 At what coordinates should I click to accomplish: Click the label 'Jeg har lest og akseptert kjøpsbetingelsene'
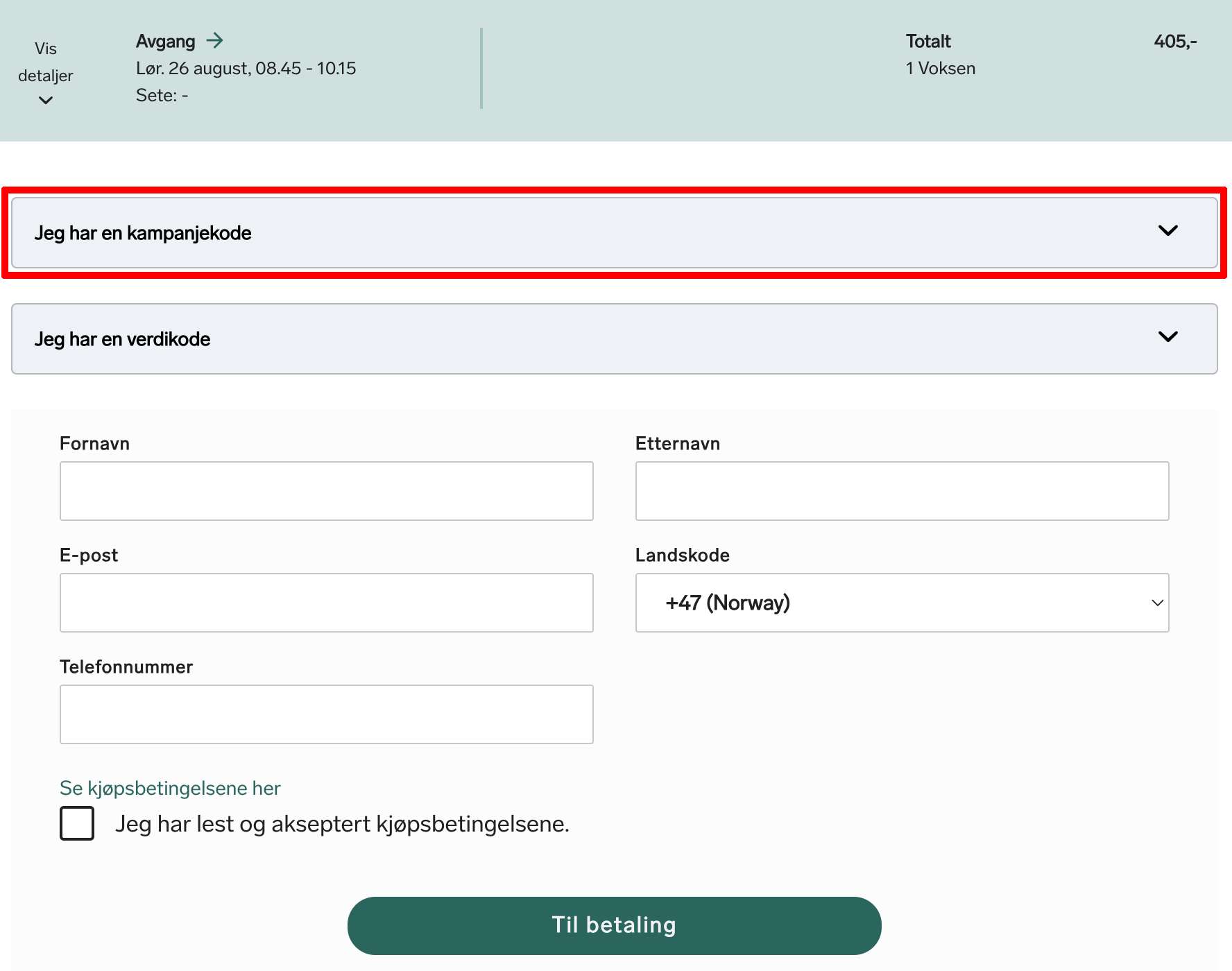point(342,824)
